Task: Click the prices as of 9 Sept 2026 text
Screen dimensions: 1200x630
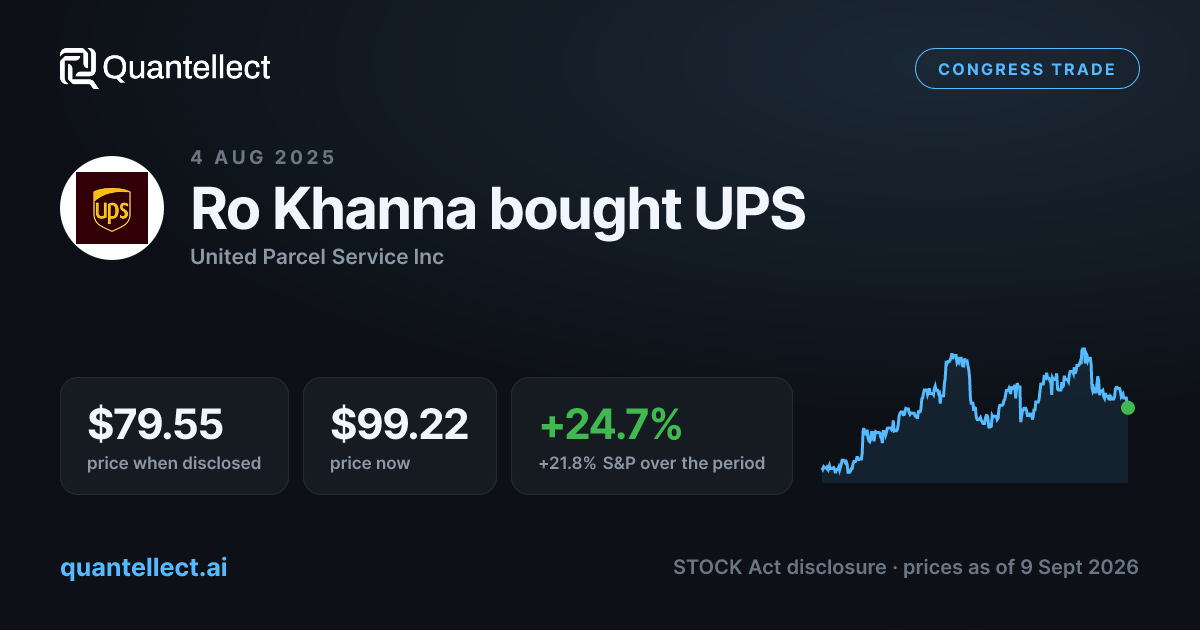Action: point(1020,567)
